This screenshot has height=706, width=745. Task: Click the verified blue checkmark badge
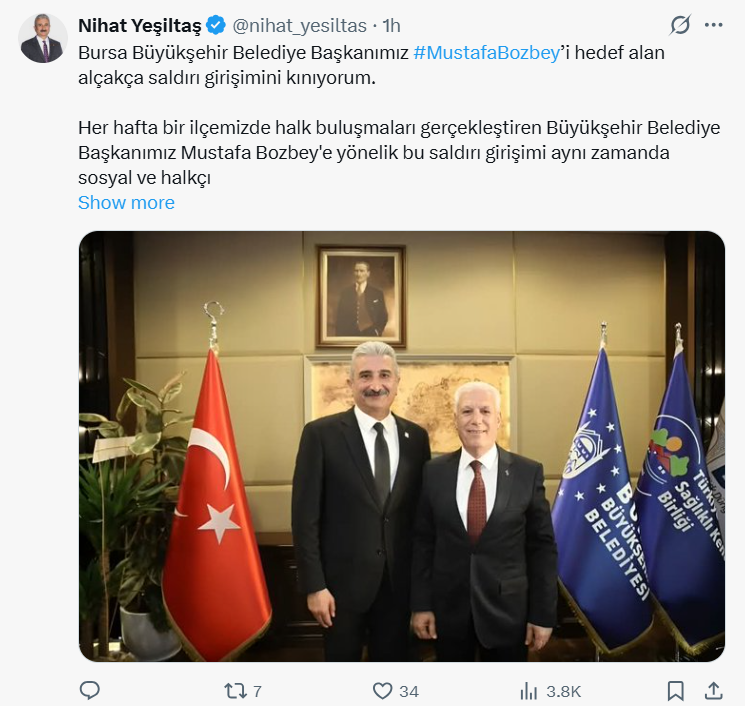click(x=216, y=26)
